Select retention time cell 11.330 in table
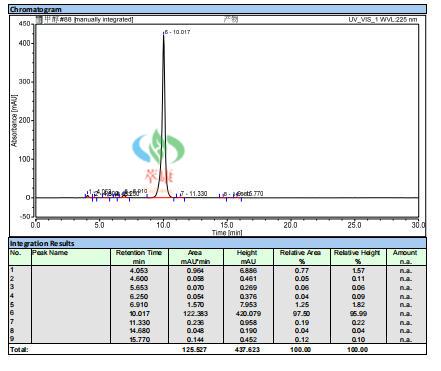441x371 pixels. point(139,322)
